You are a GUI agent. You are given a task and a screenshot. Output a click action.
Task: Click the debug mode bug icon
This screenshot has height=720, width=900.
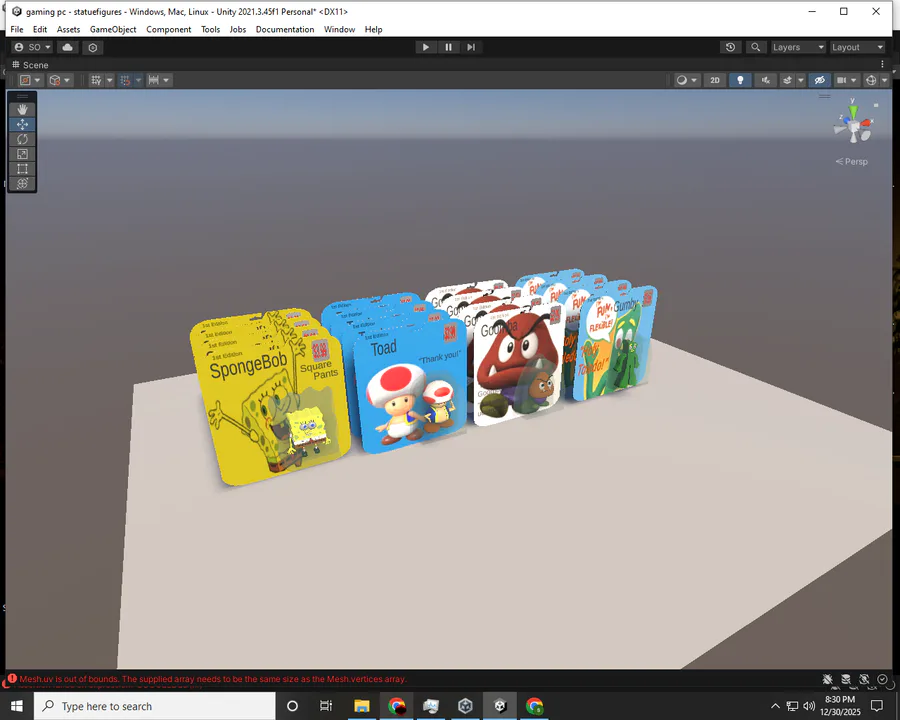pyautogui.click(x=827, y=679)
